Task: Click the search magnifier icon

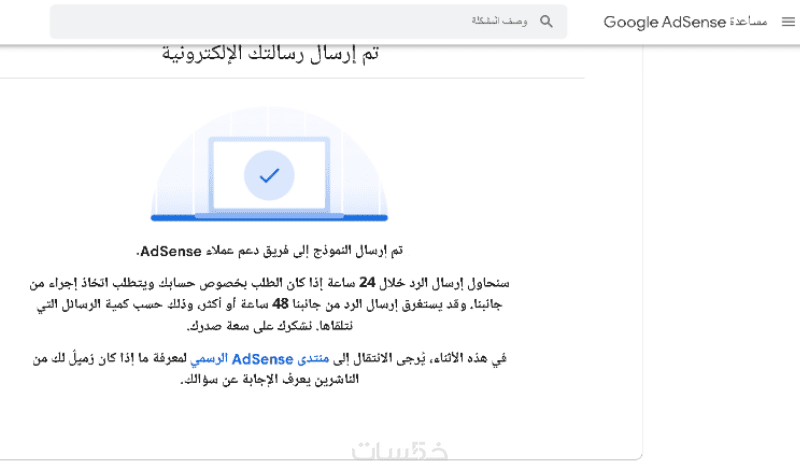Action: coord(546,21)
